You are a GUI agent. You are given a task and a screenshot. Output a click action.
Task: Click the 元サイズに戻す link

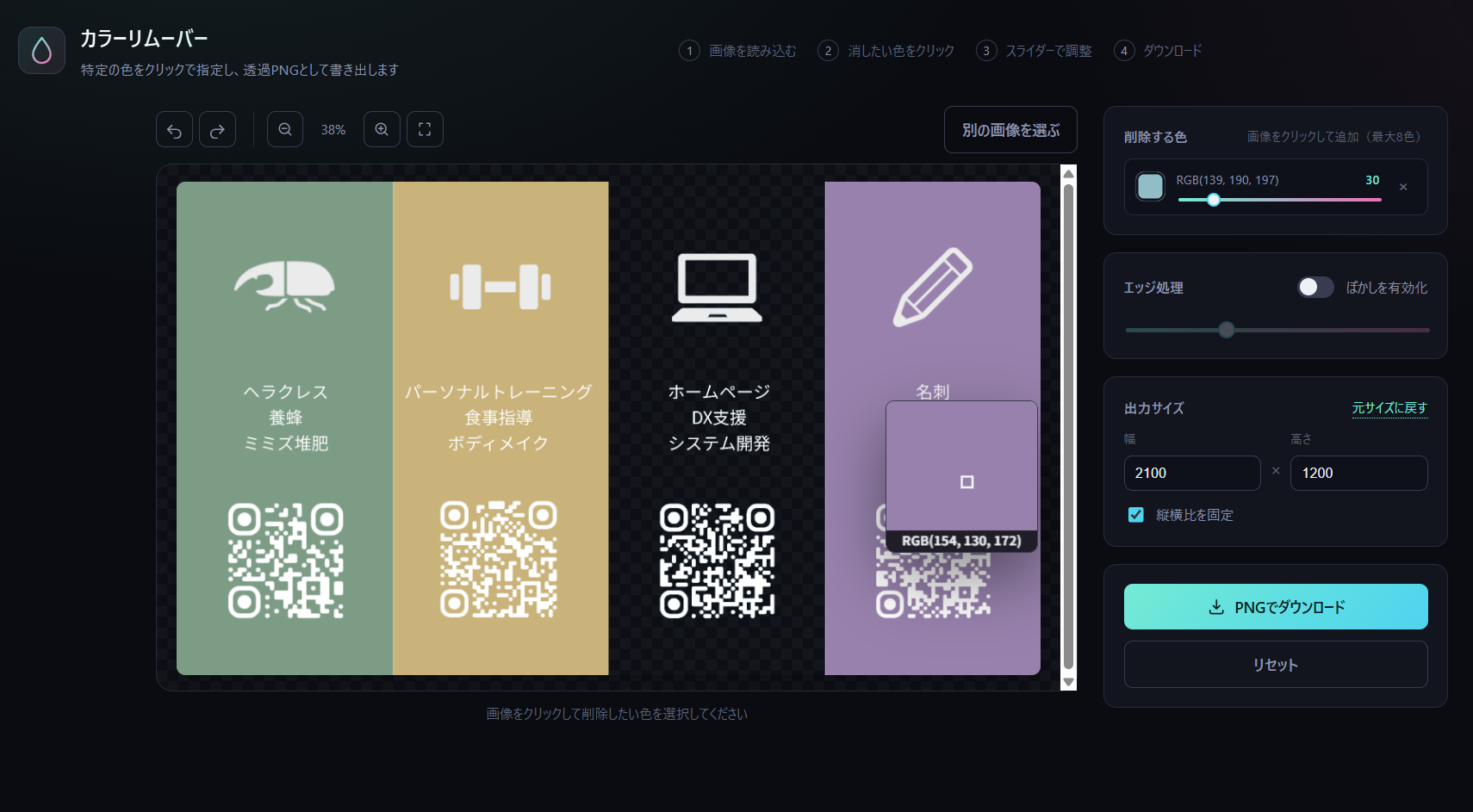coord(1389,408)
